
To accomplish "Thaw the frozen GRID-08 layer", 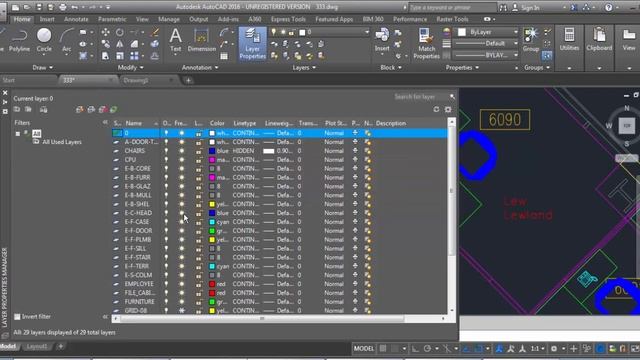I will point(182,311).
